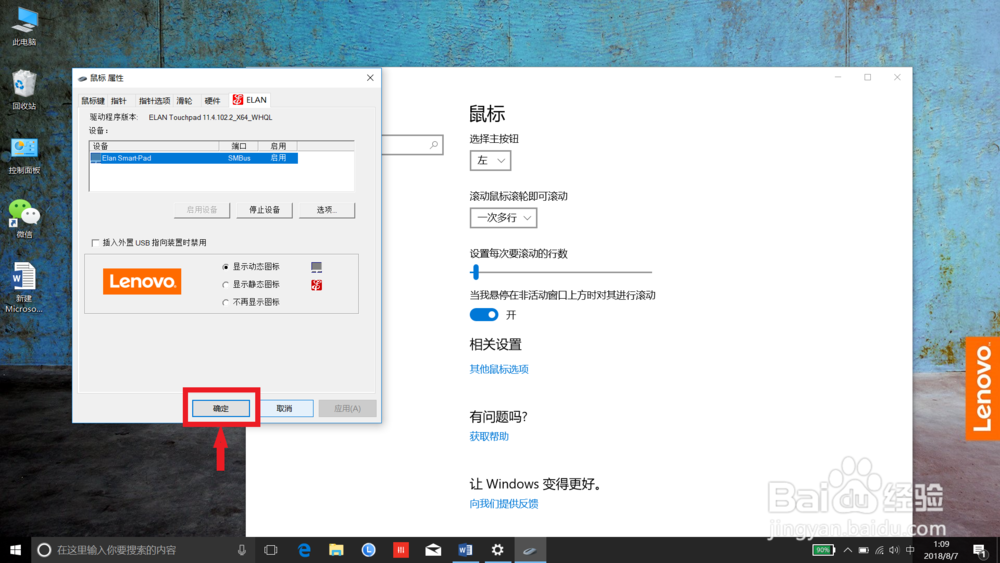The width and height of the screenshot is (1000, 563).
Task: Select the Elan Smart-Pad device row
Action: [194, 158]
